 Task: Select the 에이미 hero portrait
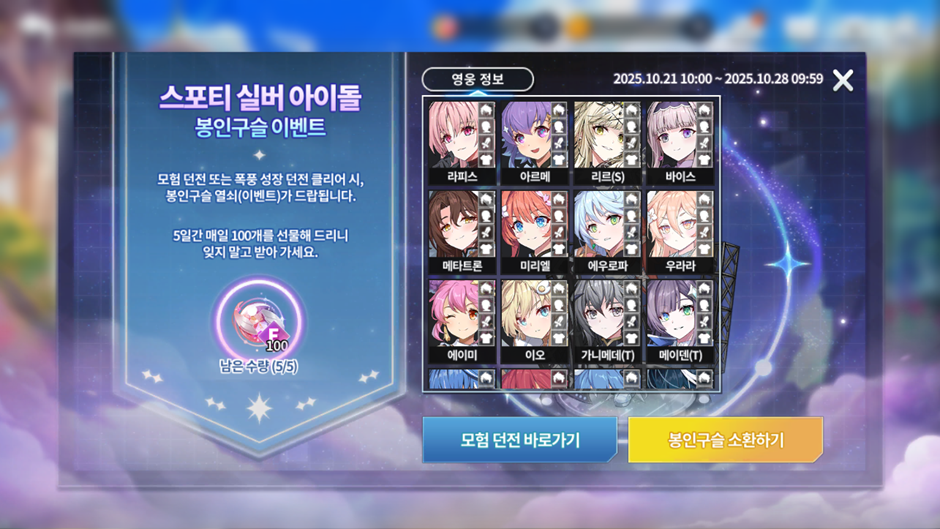pyautogui.click(x=462, y=321)
